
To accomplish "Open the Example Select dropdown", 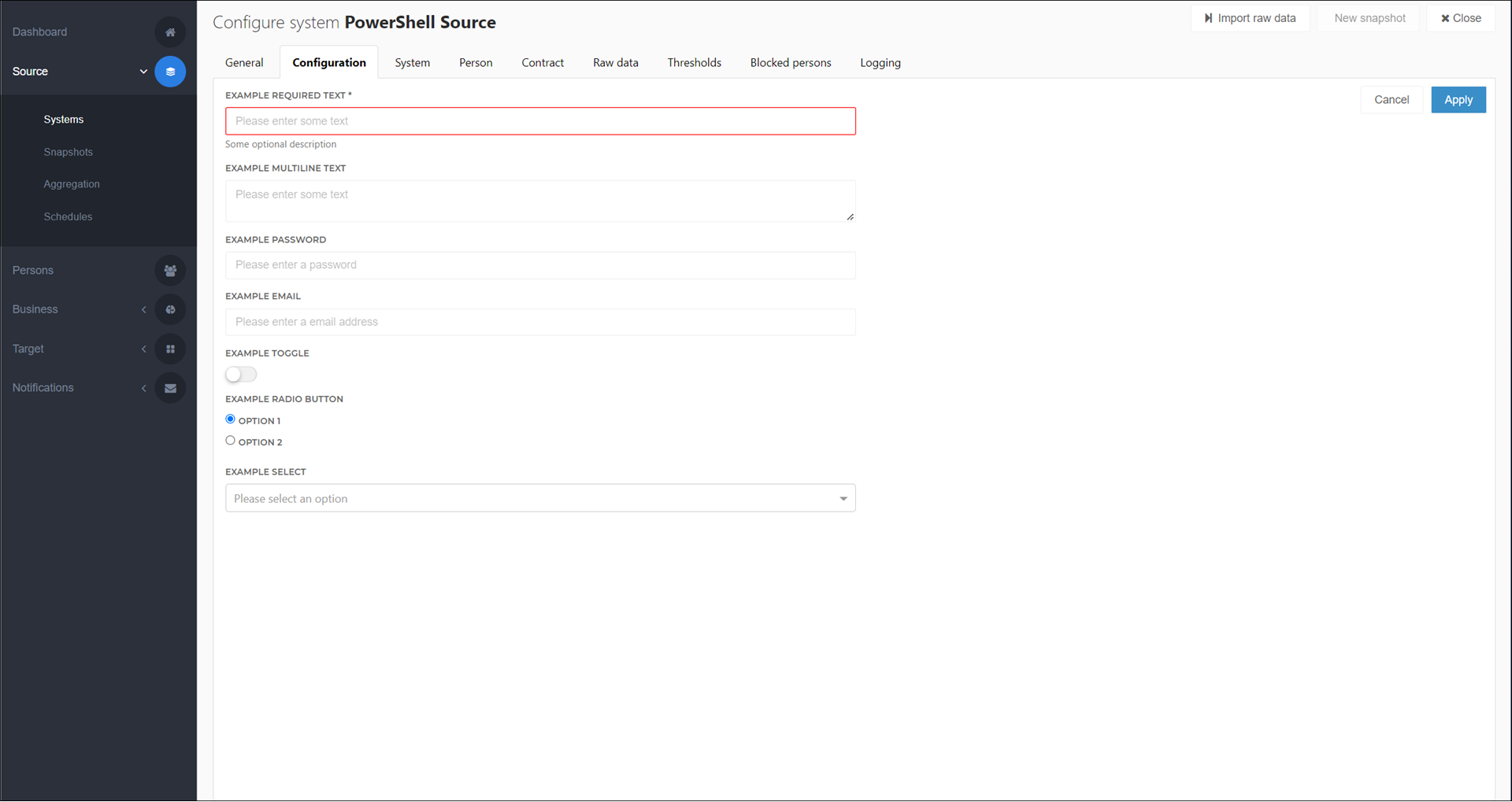I will [540, 498].
